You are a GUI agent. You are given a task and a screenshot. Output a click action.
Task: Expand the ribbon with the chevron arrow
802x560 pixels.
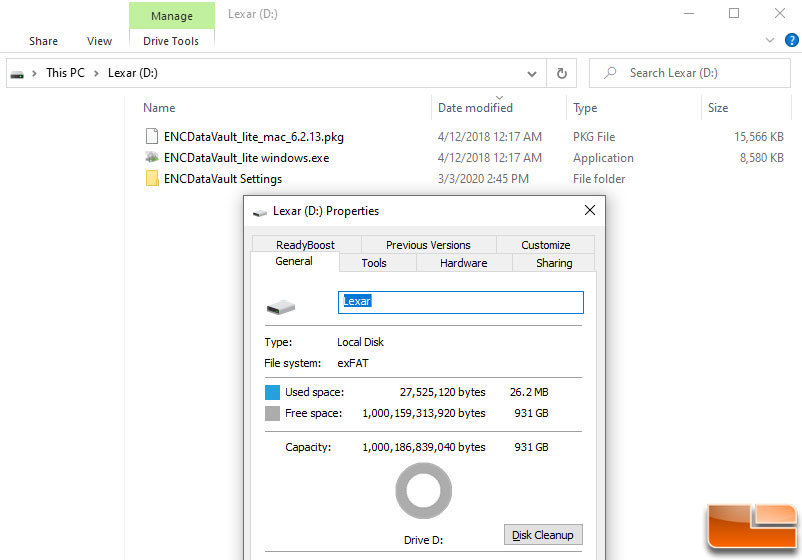(769, 40)
